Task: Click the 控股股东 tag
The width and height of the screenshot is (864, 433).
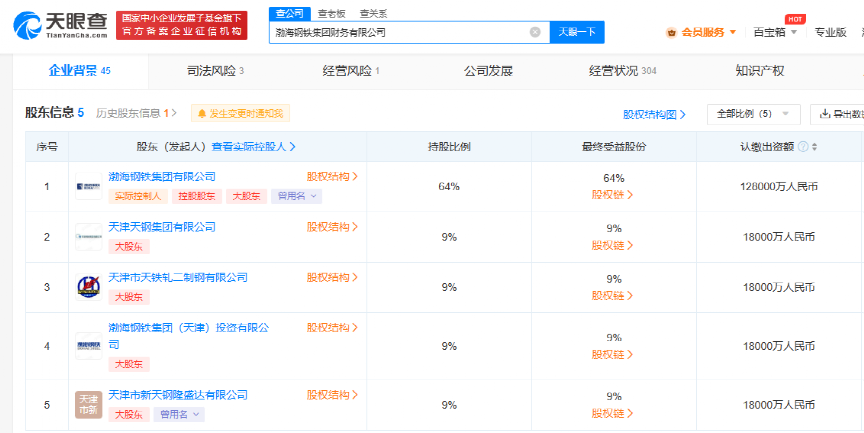Action: pos(197,196)
